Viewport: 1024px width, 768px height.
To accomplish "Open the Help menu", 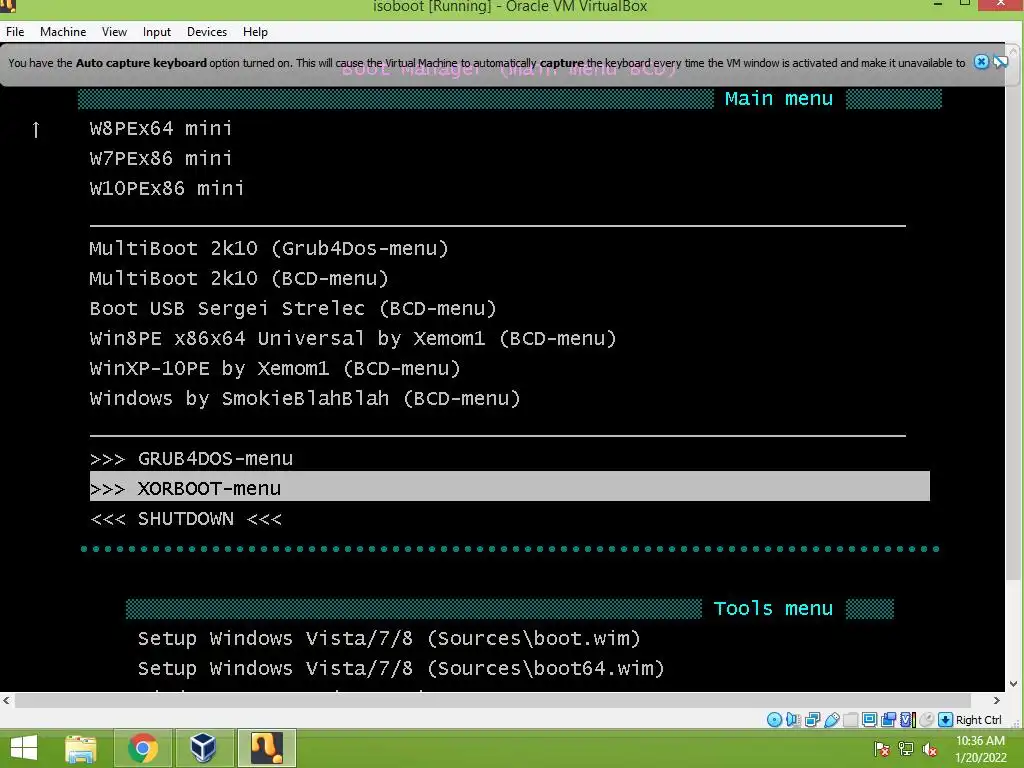I will (255, 31).
